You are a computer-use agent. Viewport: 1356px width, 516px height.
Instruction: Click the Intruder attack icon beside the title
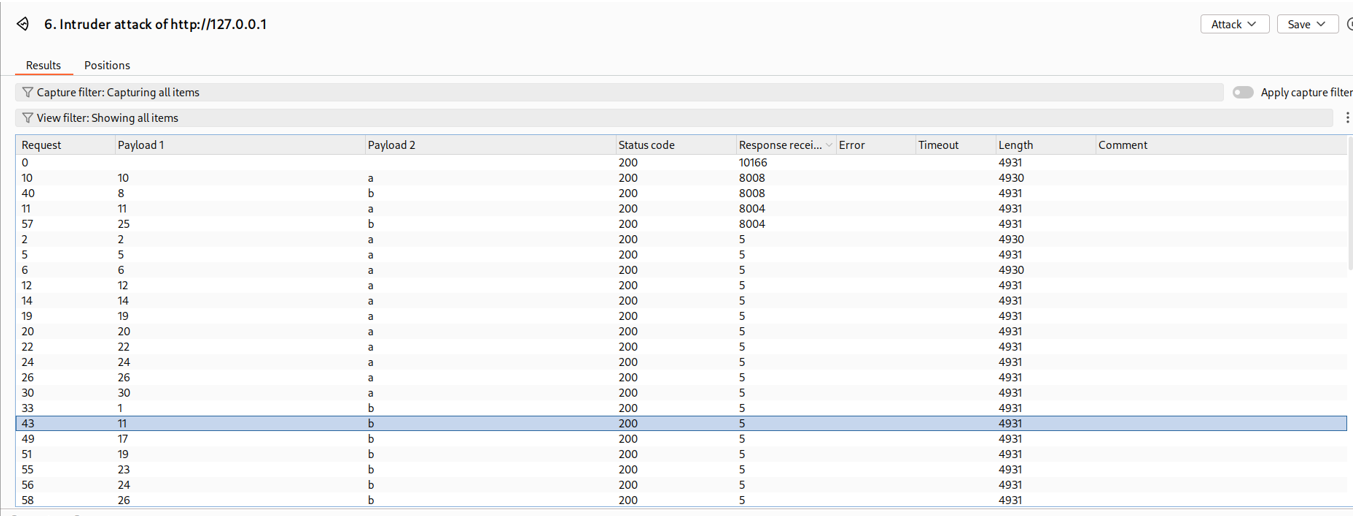pos(22,24)
